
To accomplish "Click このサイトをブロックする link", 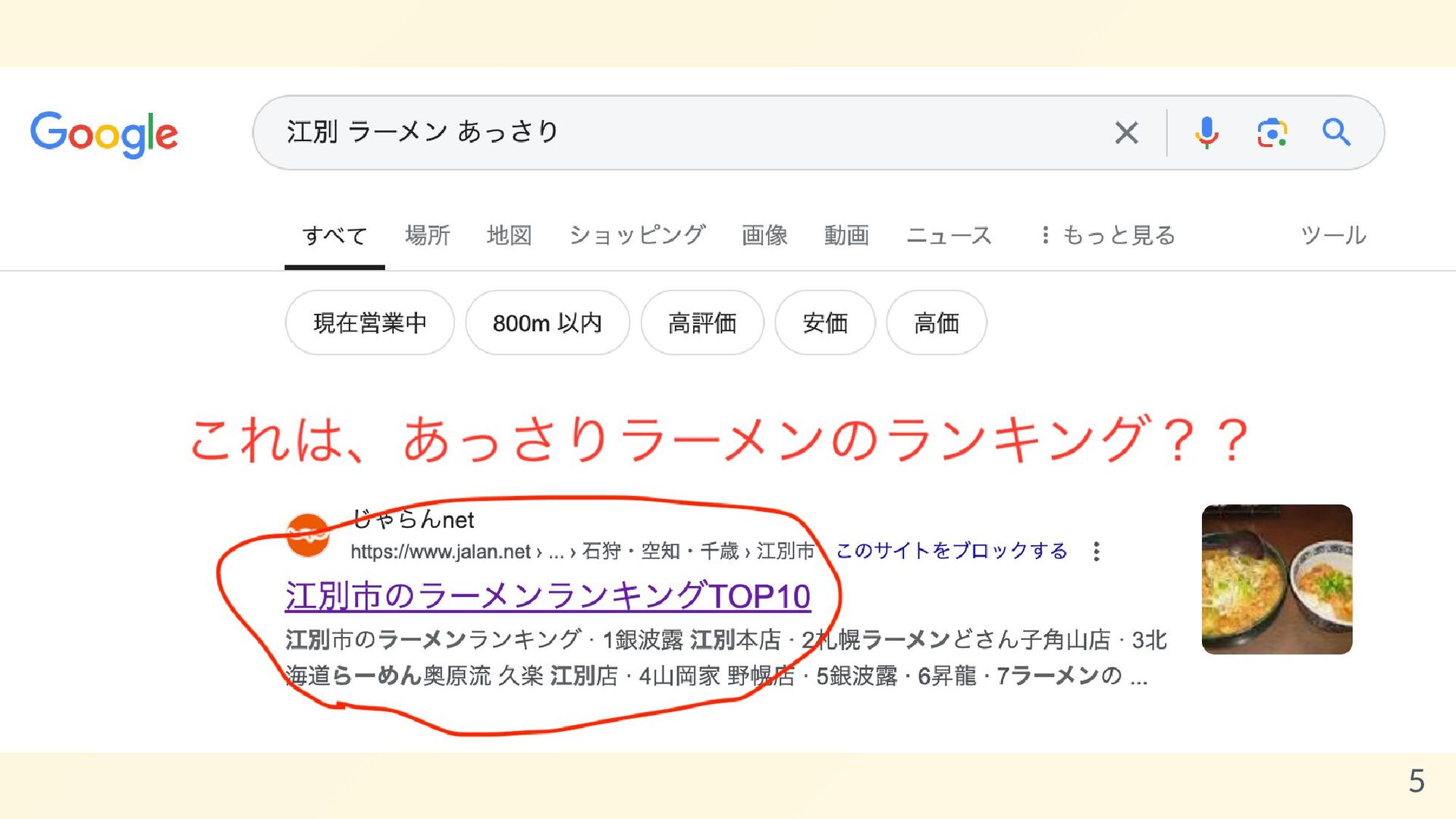I will (x=952, y=551).
